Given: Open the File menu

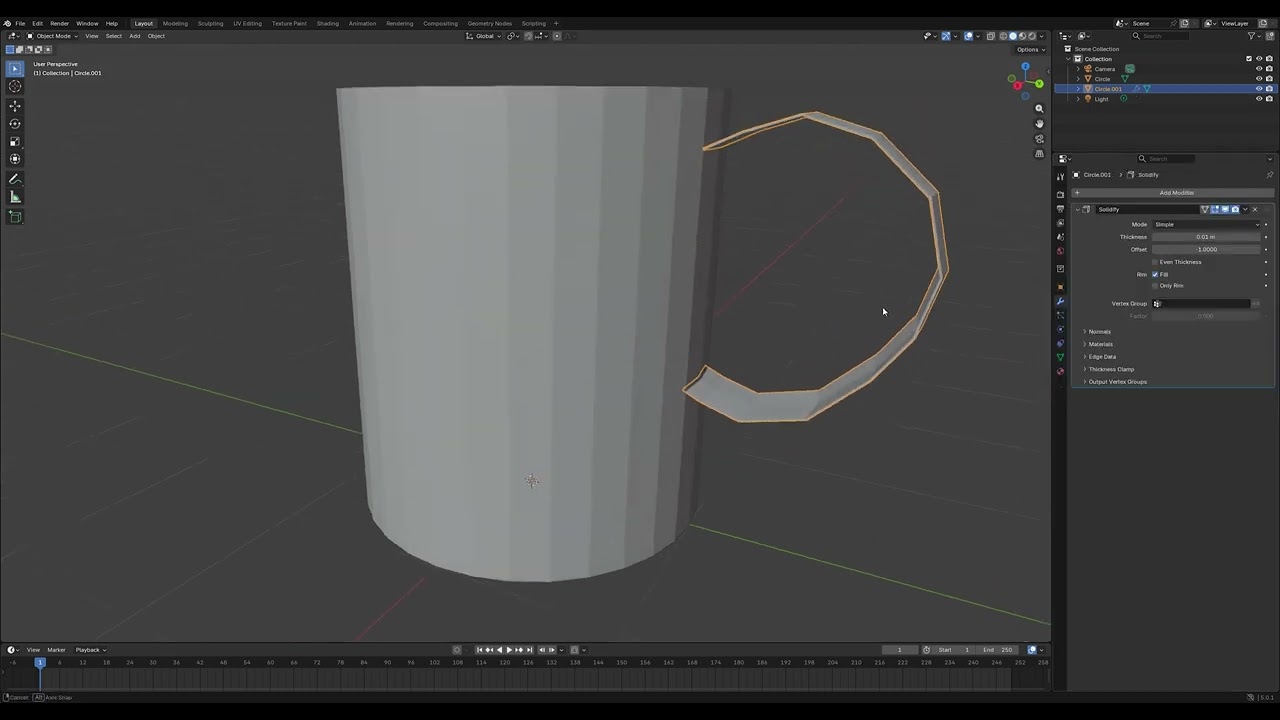Looking at the screenshot, I should click(x=20, y=23).
